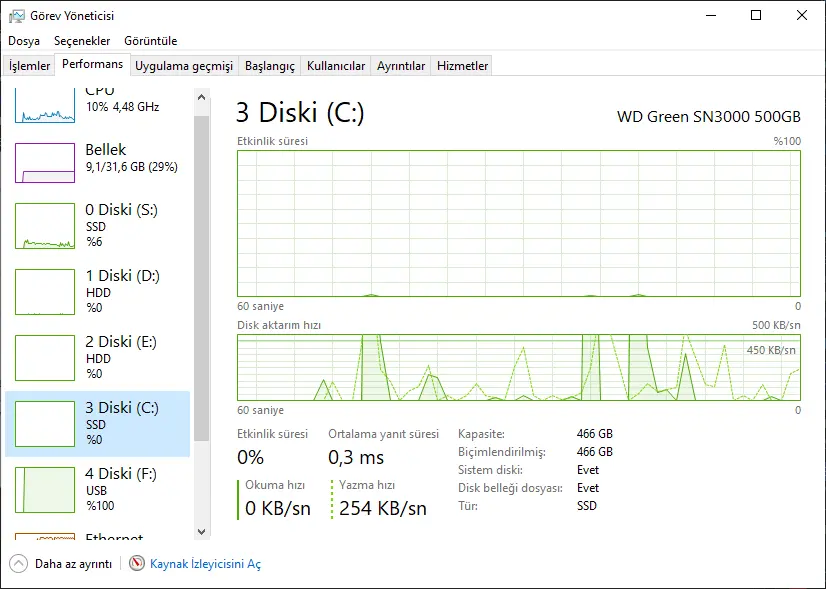This screenshot has height=589, width=826.
Task: Minimize the Görev Yöneticisi window
Action: point(711,15)
